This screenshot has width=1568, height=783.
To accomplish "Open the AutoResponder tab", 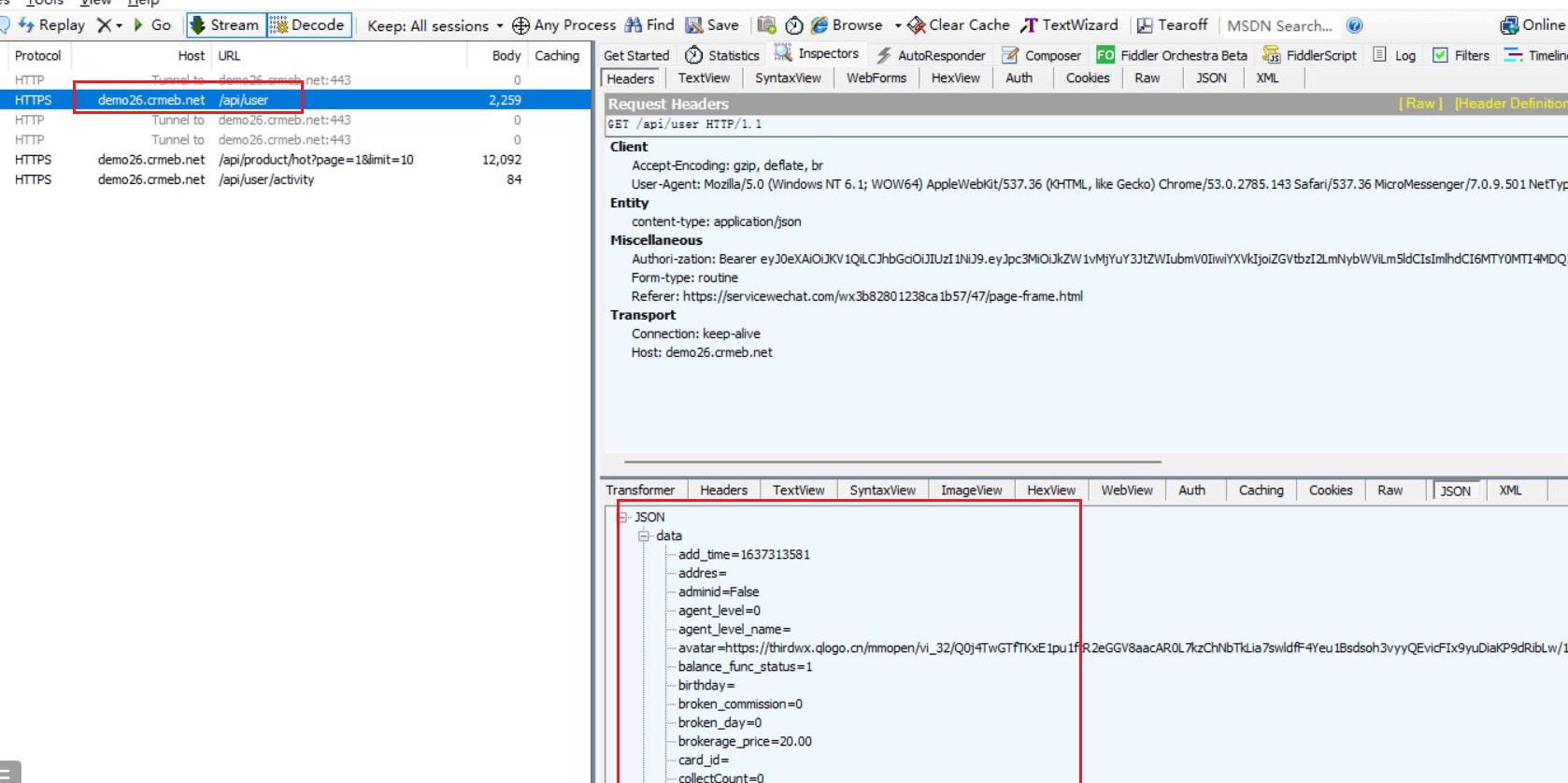I will [931, 55].
